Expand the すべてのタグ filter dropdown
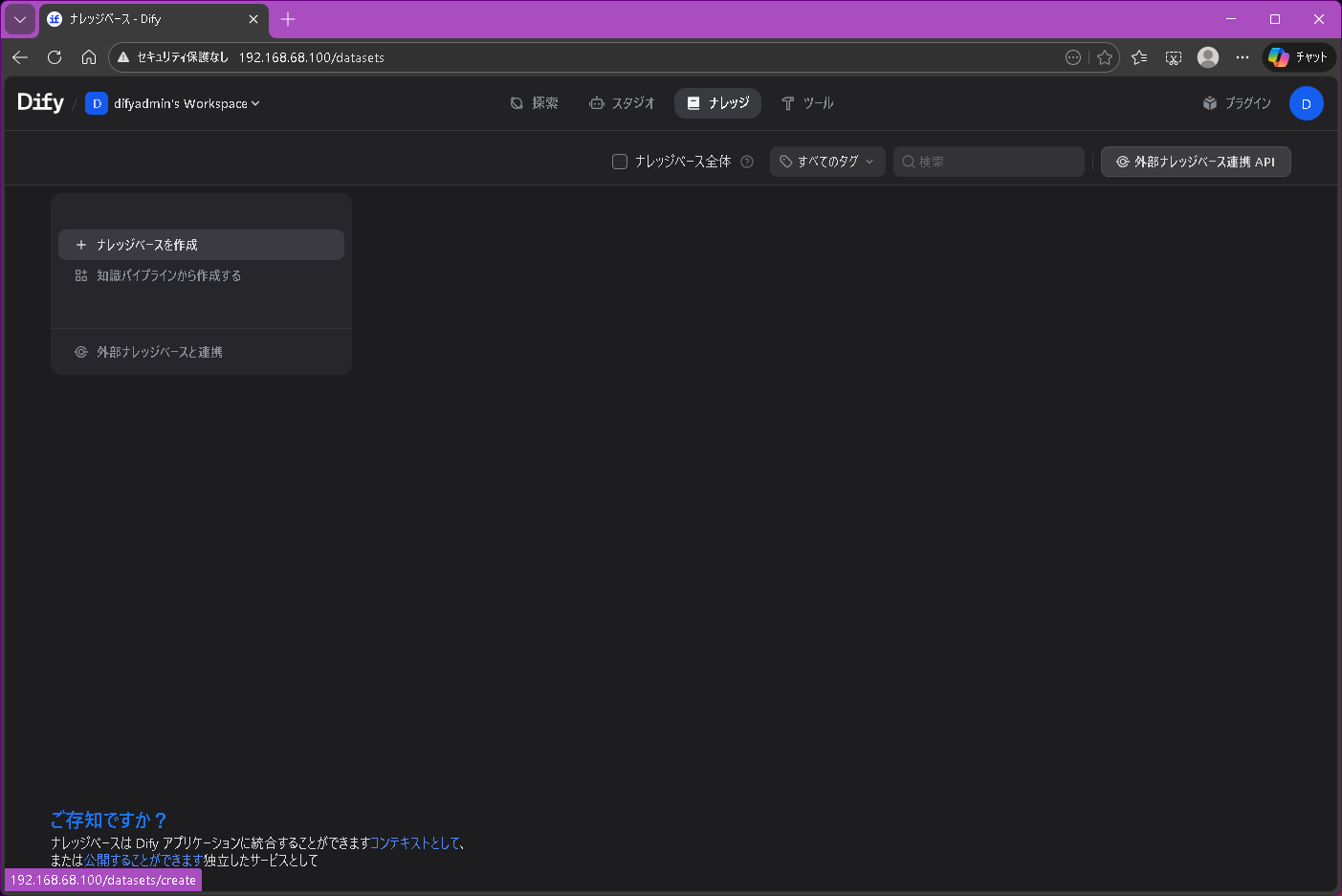This screenshot has width=1342, height=896. pyautogui.click(x=827, y=162)
